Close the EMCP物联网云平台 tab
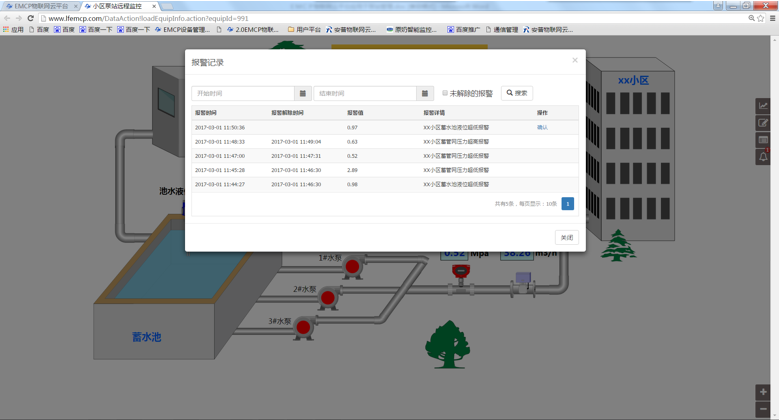 (76, 6)
